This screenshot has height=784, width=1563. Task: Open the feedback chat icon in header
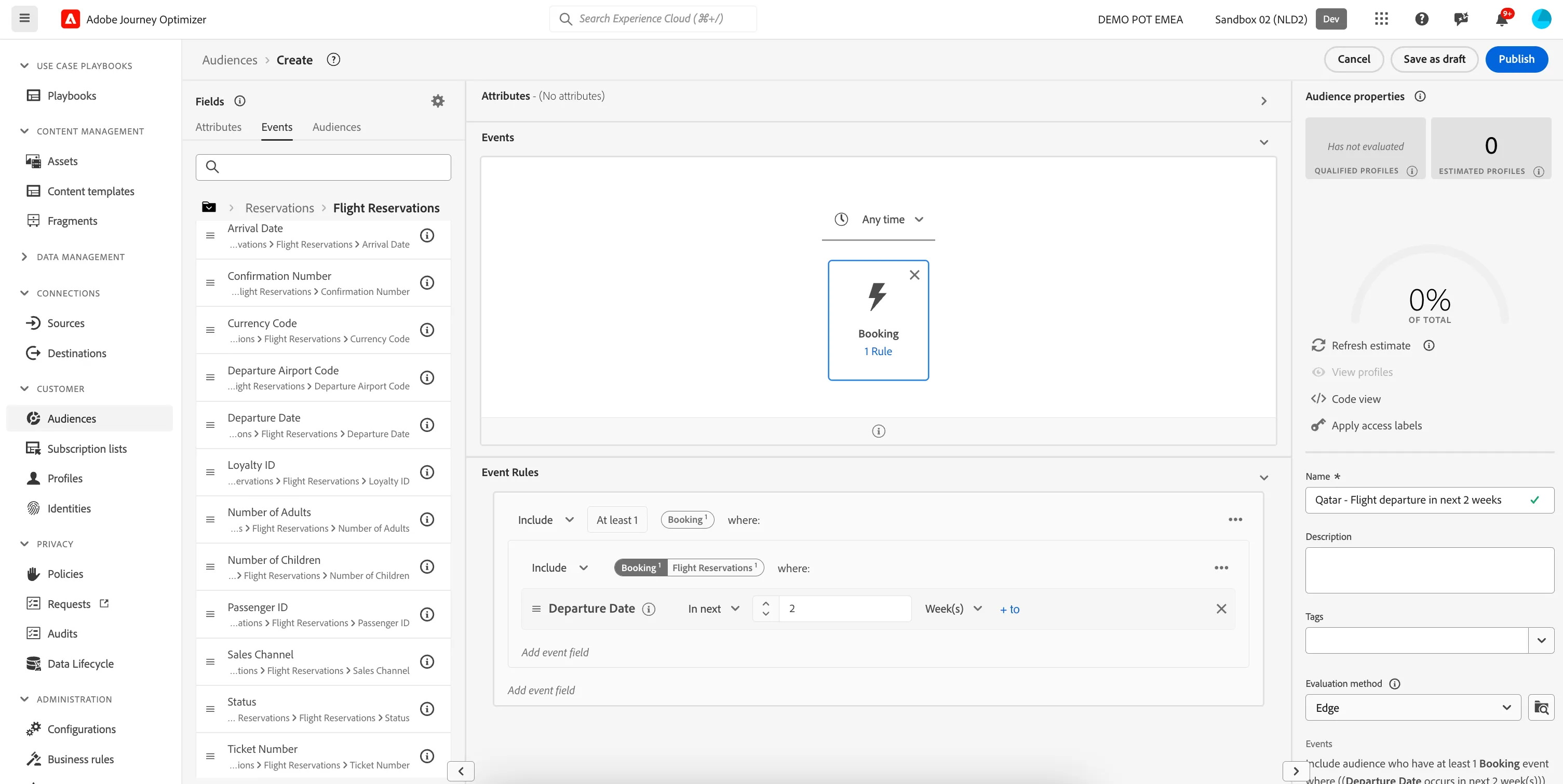coord(1461,19)
